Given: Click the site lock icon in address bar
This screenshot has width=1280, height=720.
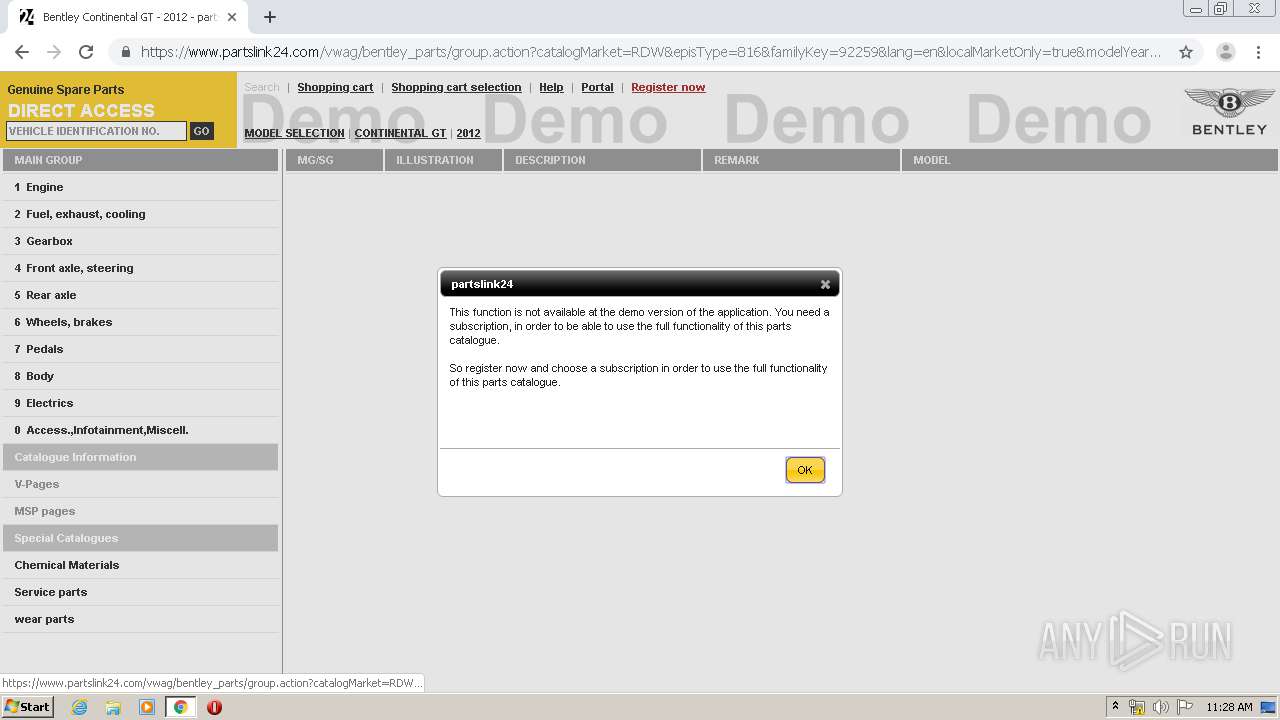Looking at the screenshot, I should coord(125,52).
